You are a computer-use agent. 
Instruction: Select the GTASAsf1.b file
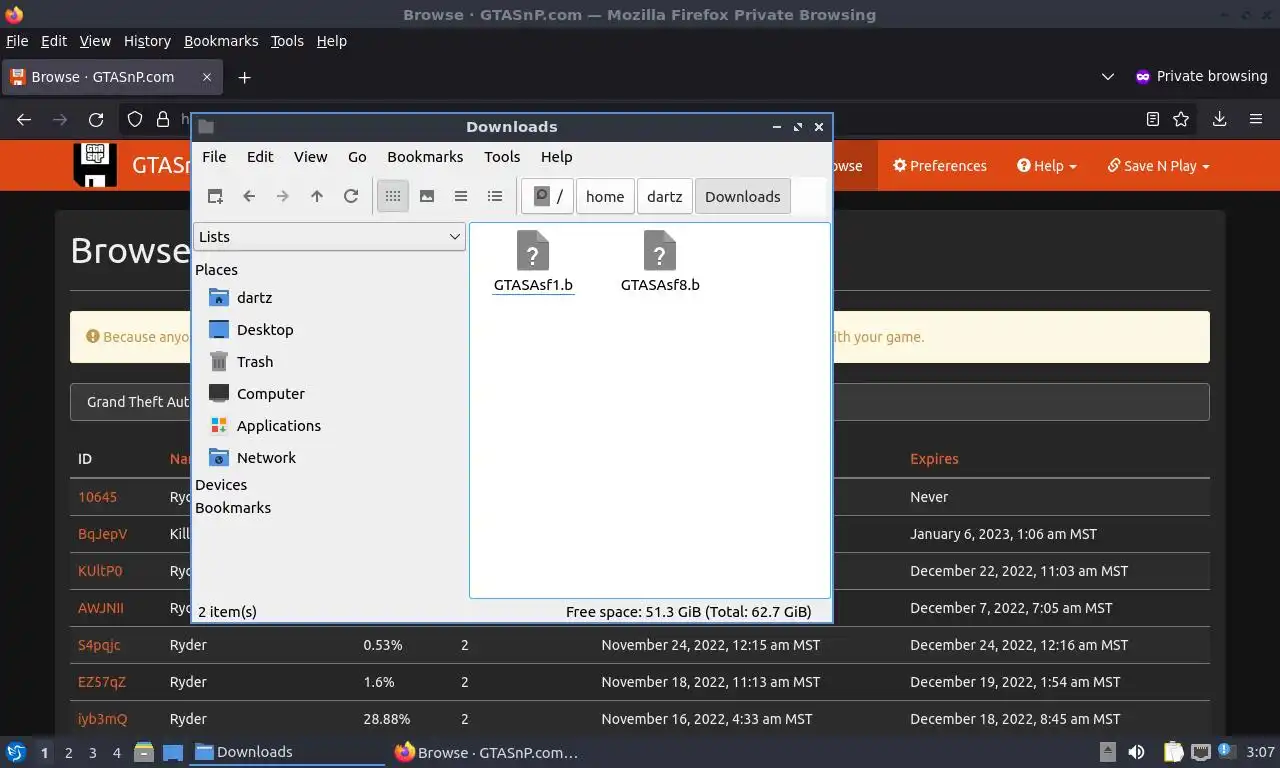(533, 261)
